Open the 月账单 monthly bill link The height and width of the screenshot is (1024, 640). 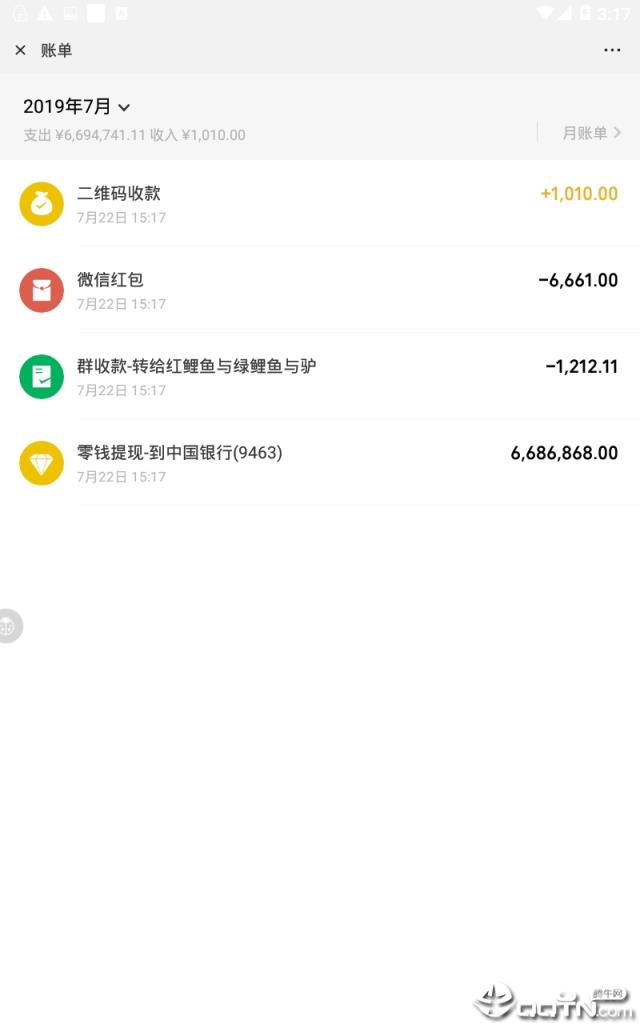point(591,133)
